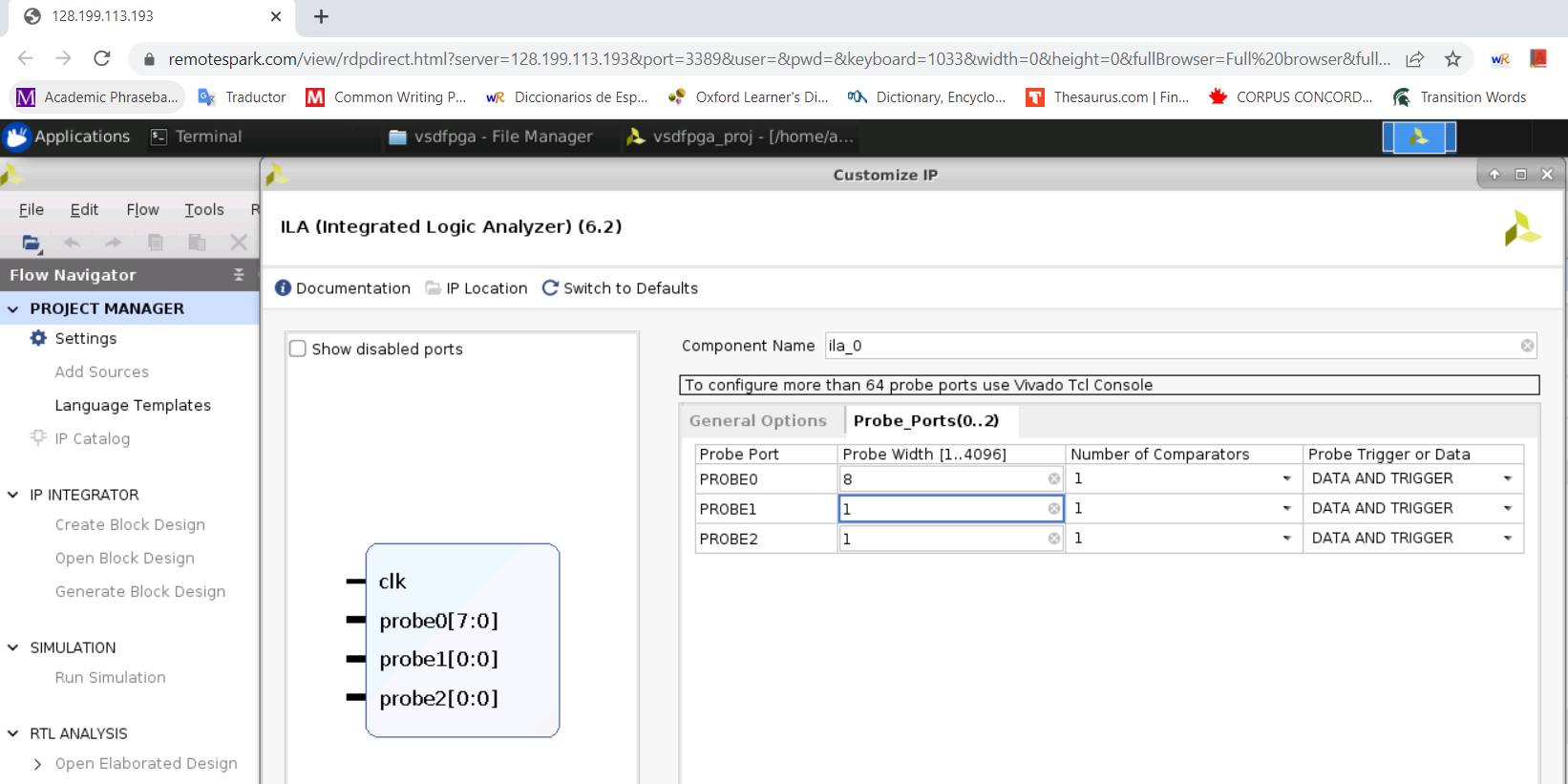Open PROBE1 Number of Comparators dropdown

tap(1286, 508)
